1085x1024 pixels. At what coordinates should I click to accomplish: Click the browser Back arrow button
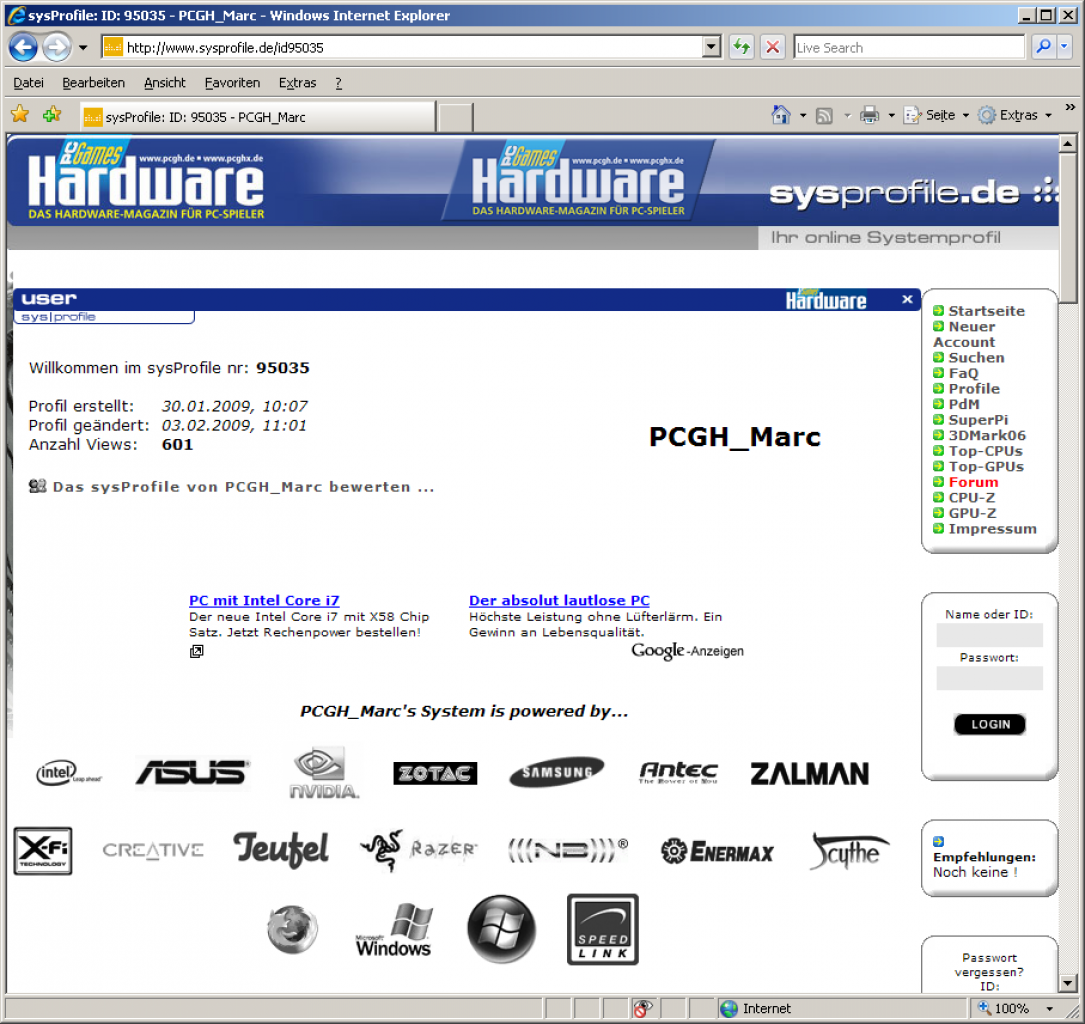[x=23, y=47]
